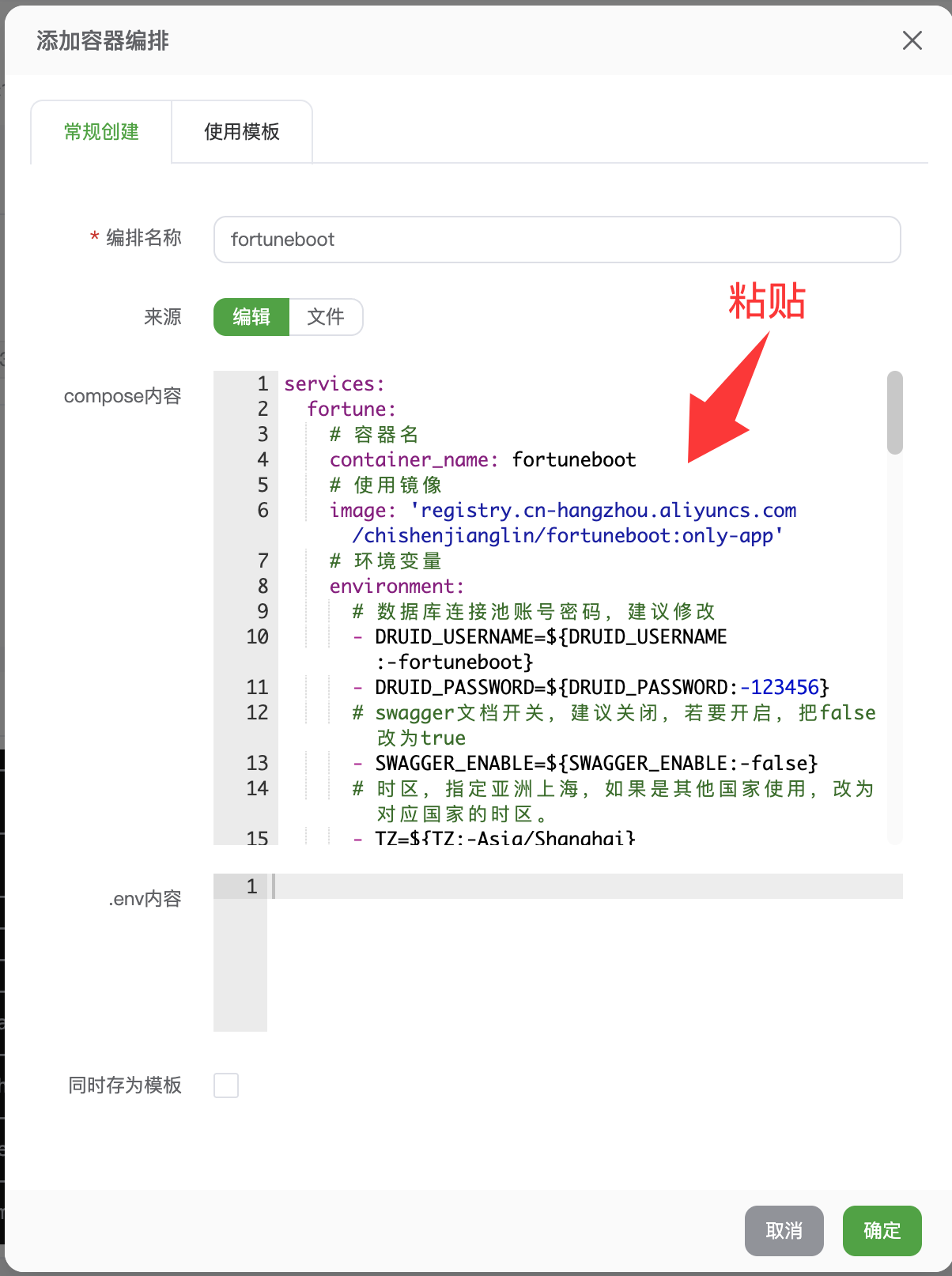Screen dimensions: 952x1276
Task: Click line number 1 in .env gutter
Action: tap(251, 886)
